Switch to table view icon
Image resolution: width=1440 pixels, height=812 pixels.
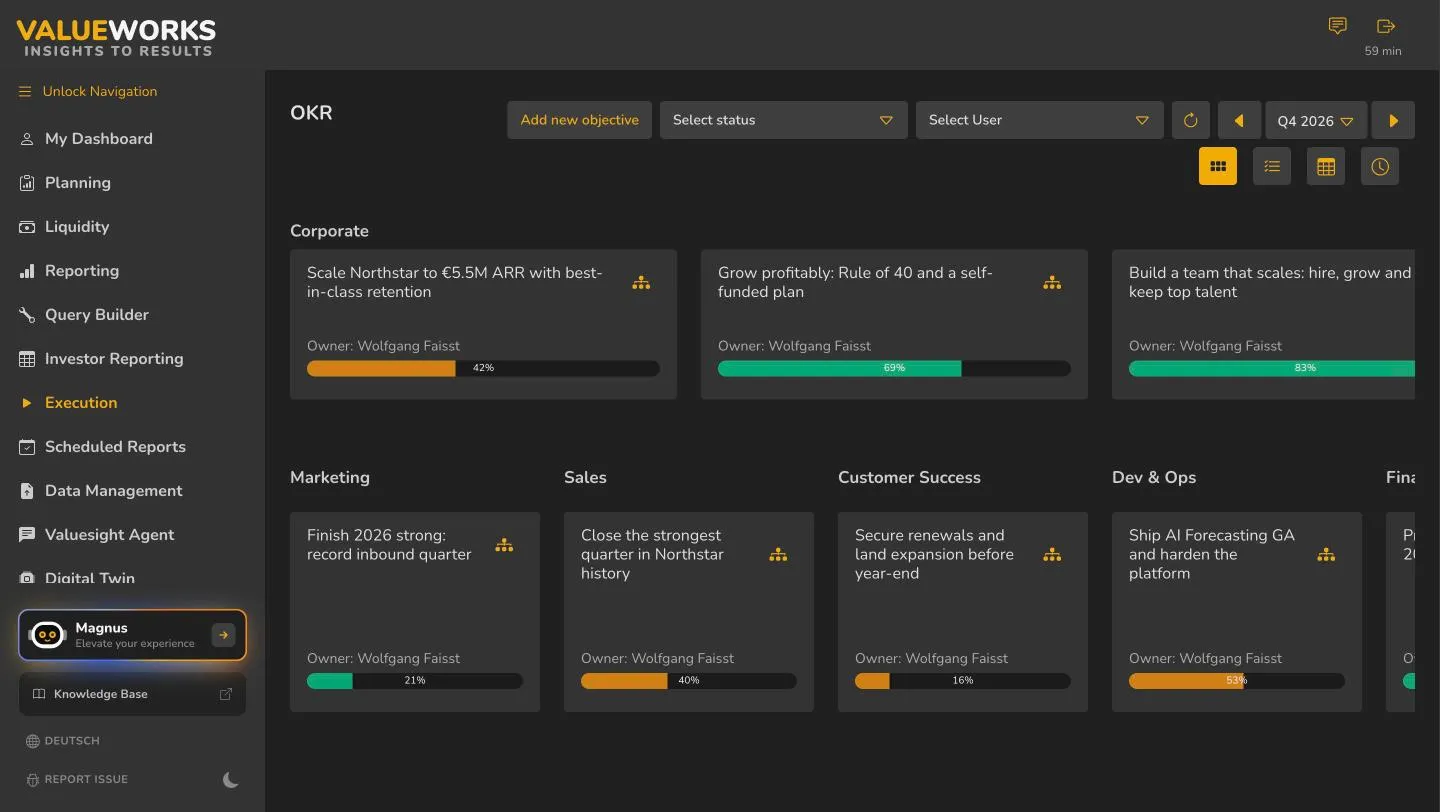[x=1326, y=167]
